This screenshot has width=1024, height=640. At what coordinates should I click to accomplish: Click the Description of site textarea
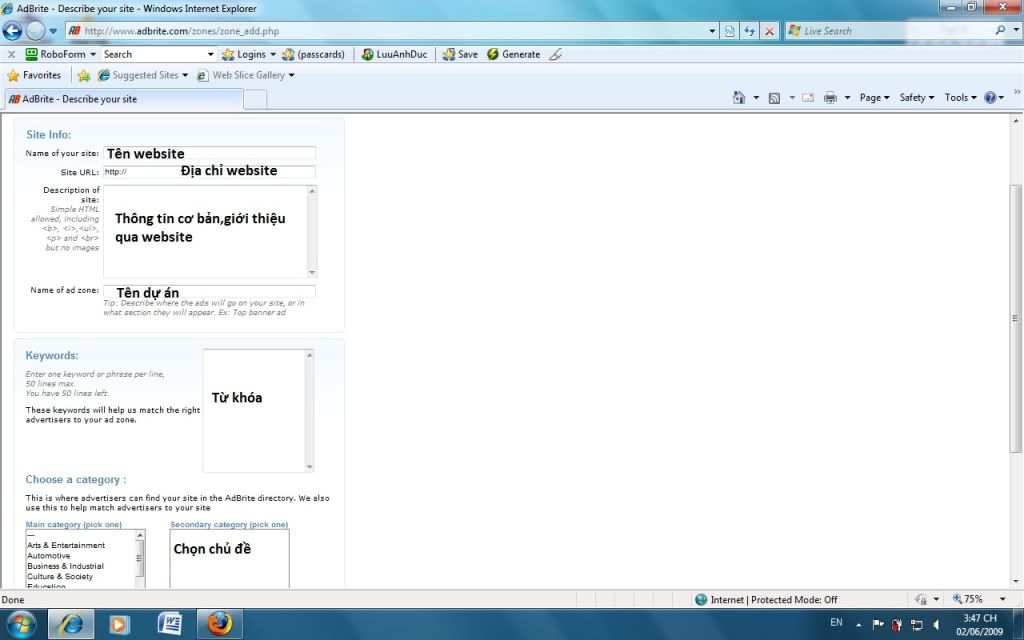coord(210,231)
